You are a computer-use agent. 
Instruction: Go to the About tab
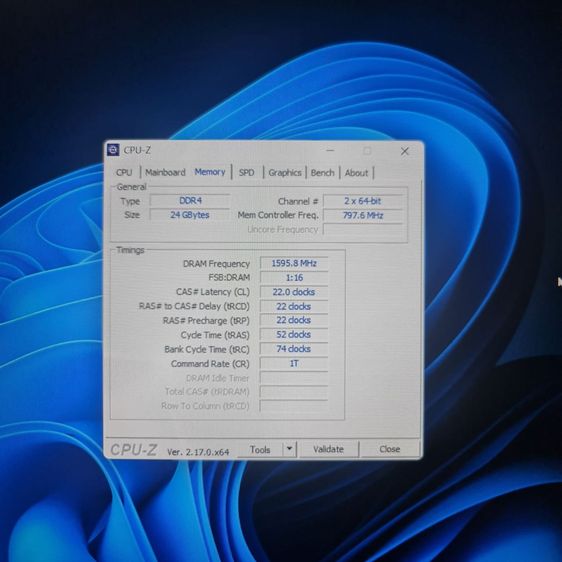click(x=356, y=173)
